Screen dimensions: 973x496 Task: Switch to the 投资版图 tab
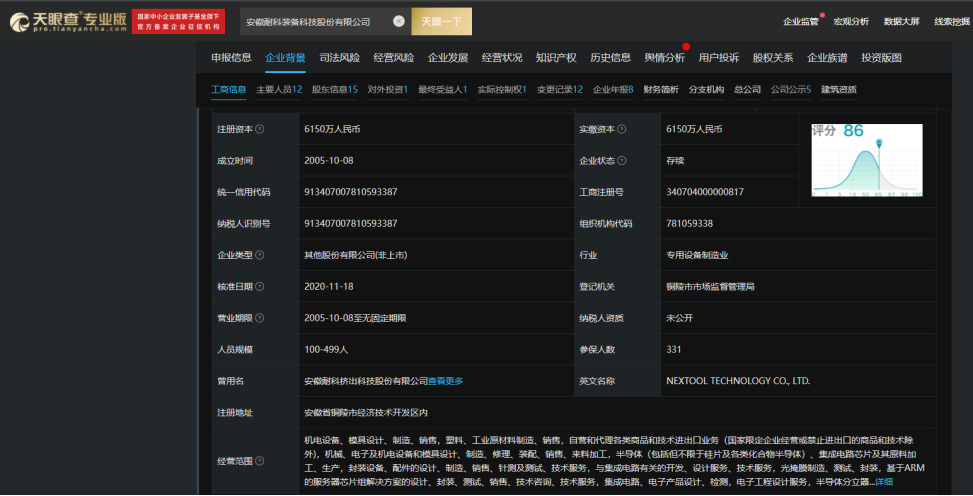(881, 58)
